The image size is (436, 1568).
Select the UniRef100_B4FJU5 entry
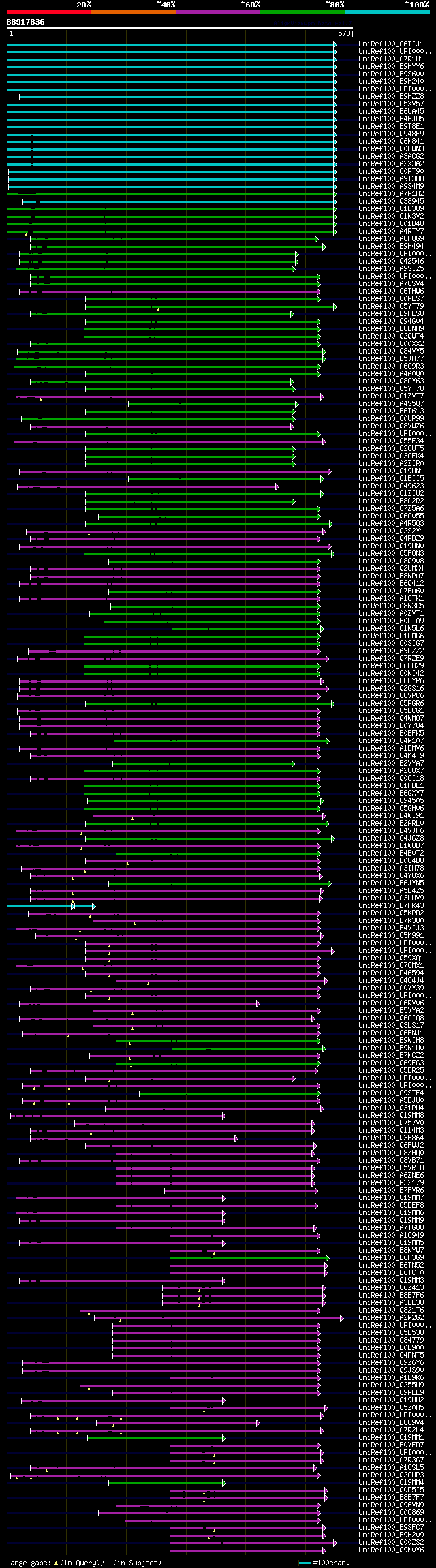pos(391,119)
